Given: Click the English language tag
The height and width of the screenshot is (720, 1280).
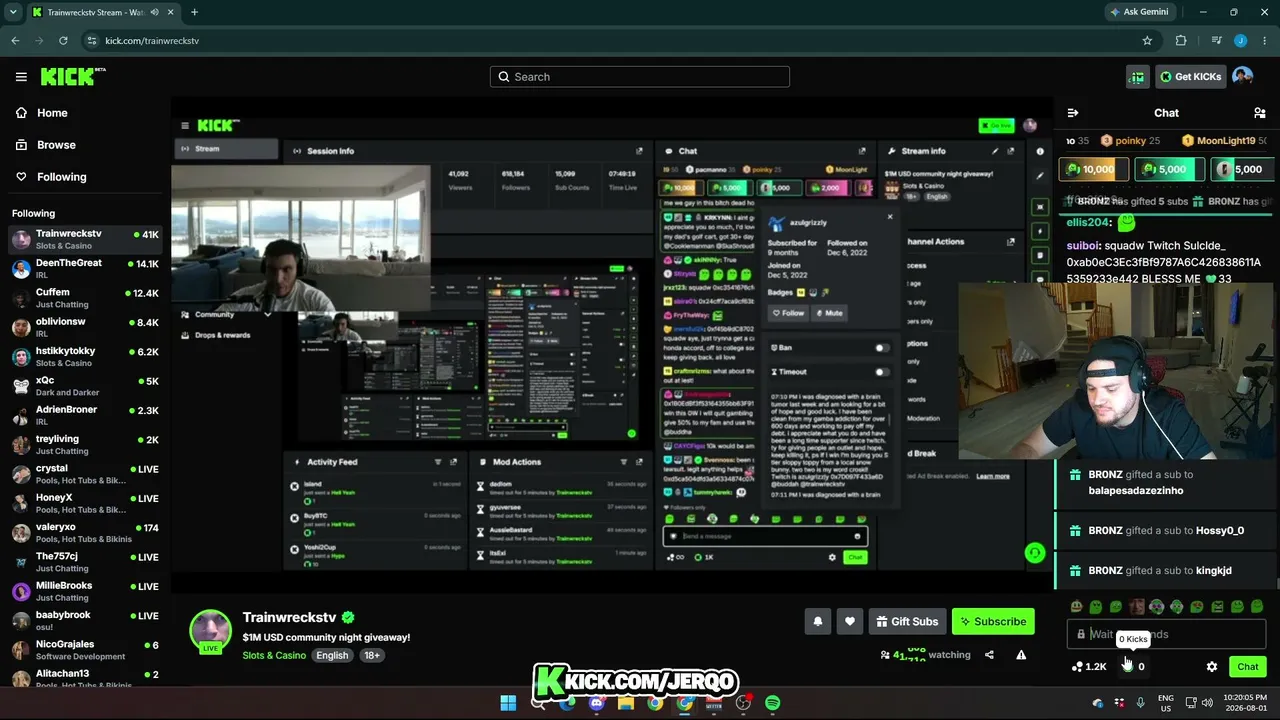Looking at the screenshot, I should click(332, 656).
